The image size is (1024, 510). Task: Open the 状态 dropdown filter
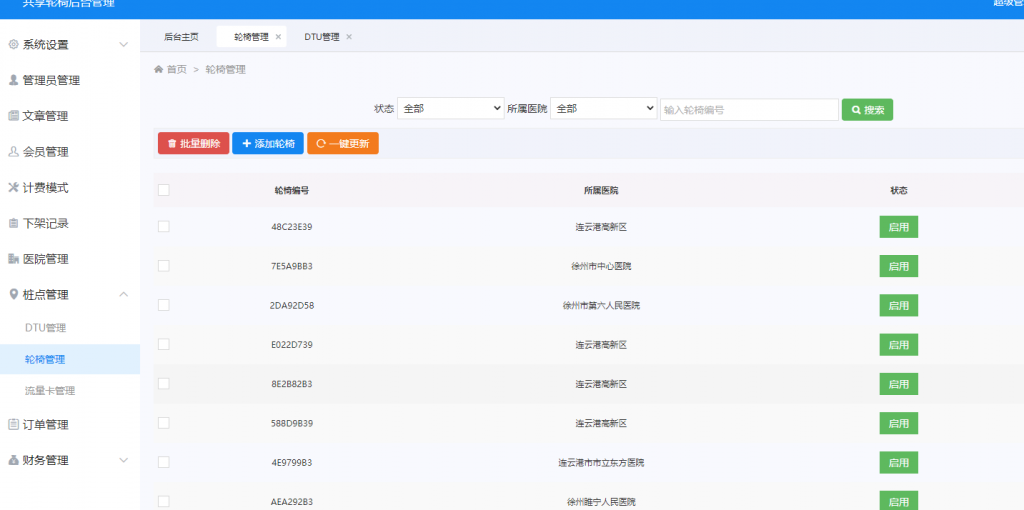pos(451,109)
